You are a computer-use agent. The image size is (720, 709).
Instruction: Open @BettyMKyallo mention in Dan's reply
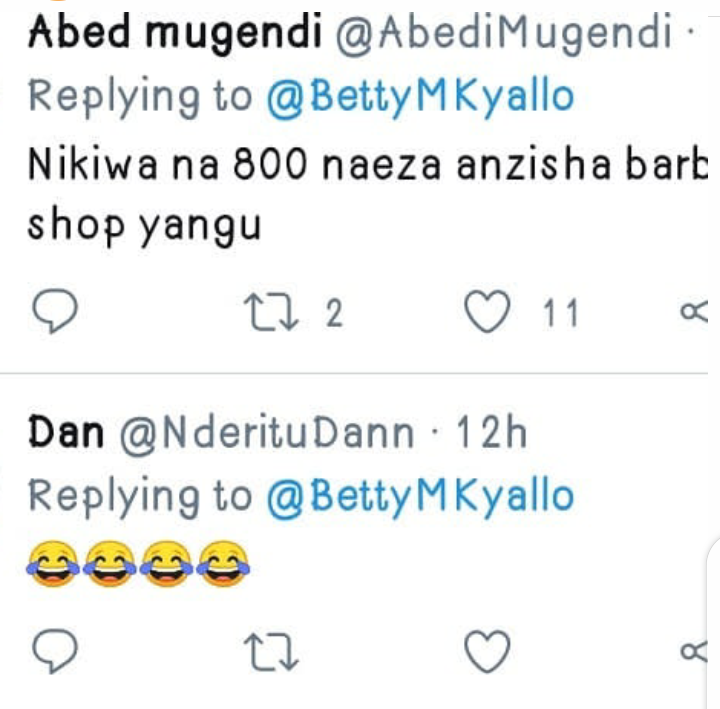420,497
